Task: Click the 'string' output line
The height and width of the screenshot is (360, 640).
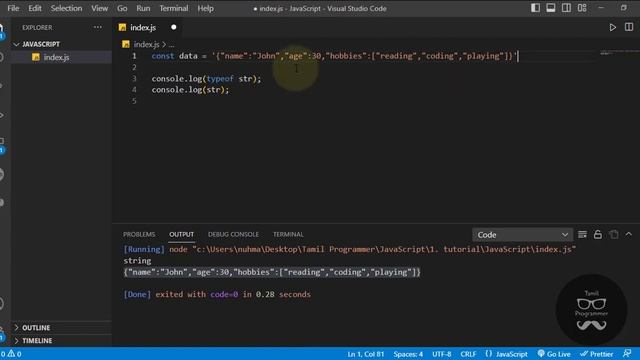Action: [x=137, y=260]
